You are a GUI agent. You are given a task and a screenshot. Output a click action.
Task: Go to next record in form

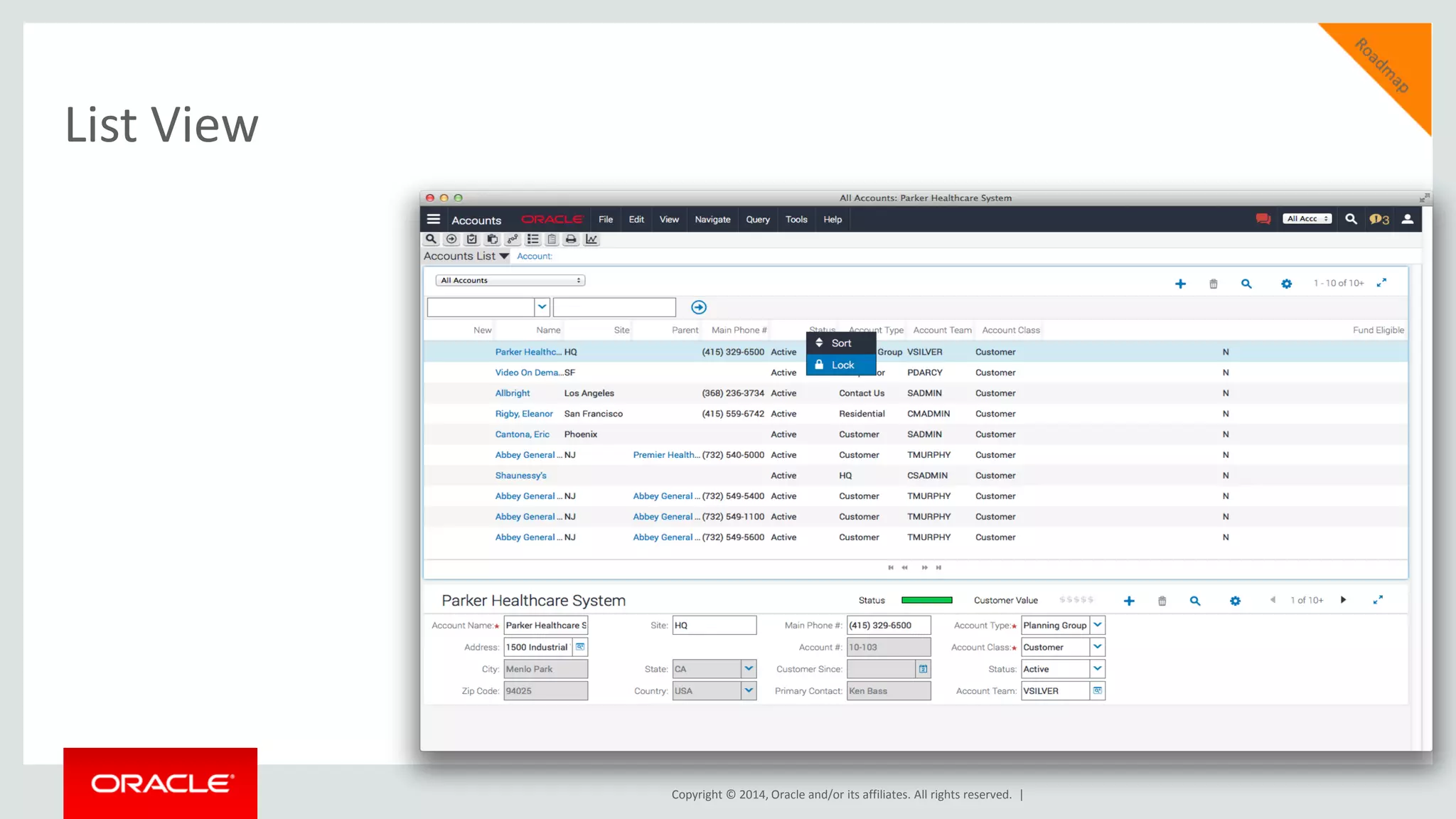pos(1343,600)
